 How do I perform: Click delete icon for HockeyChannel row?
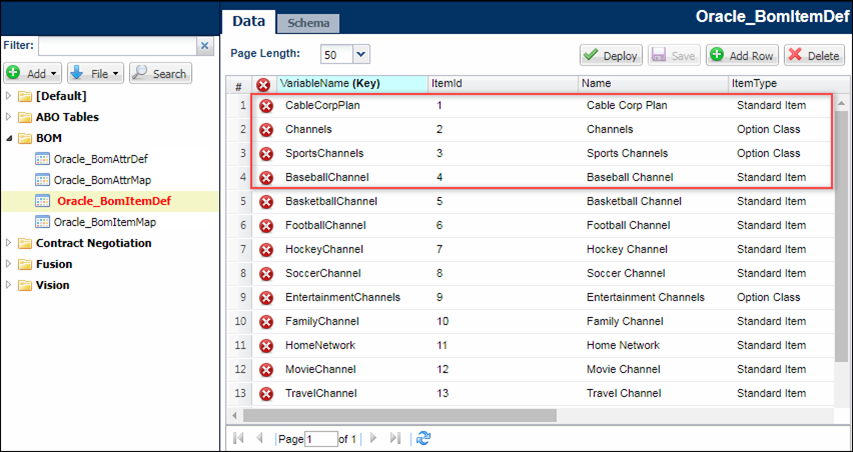[x=265, y=250]
